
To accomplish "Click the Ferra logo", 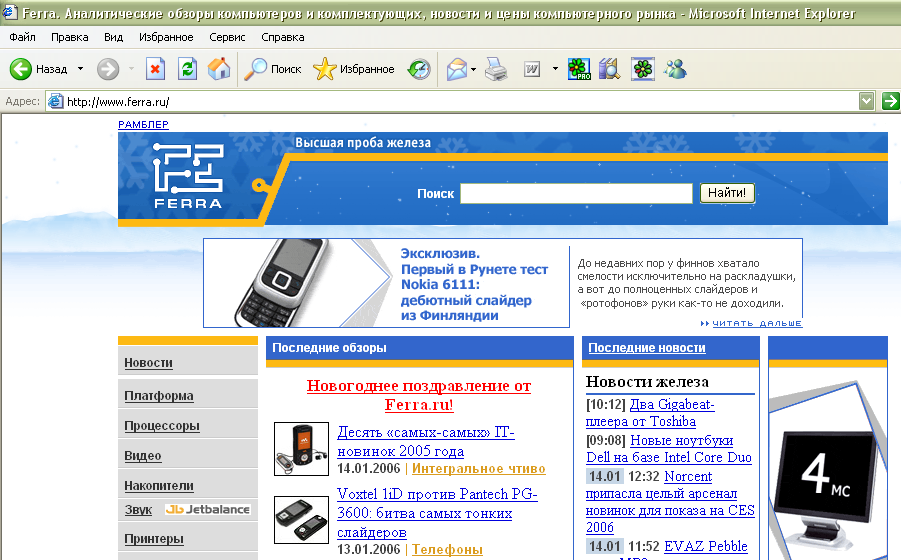I will pyautogui.click(x=188, y=176).
